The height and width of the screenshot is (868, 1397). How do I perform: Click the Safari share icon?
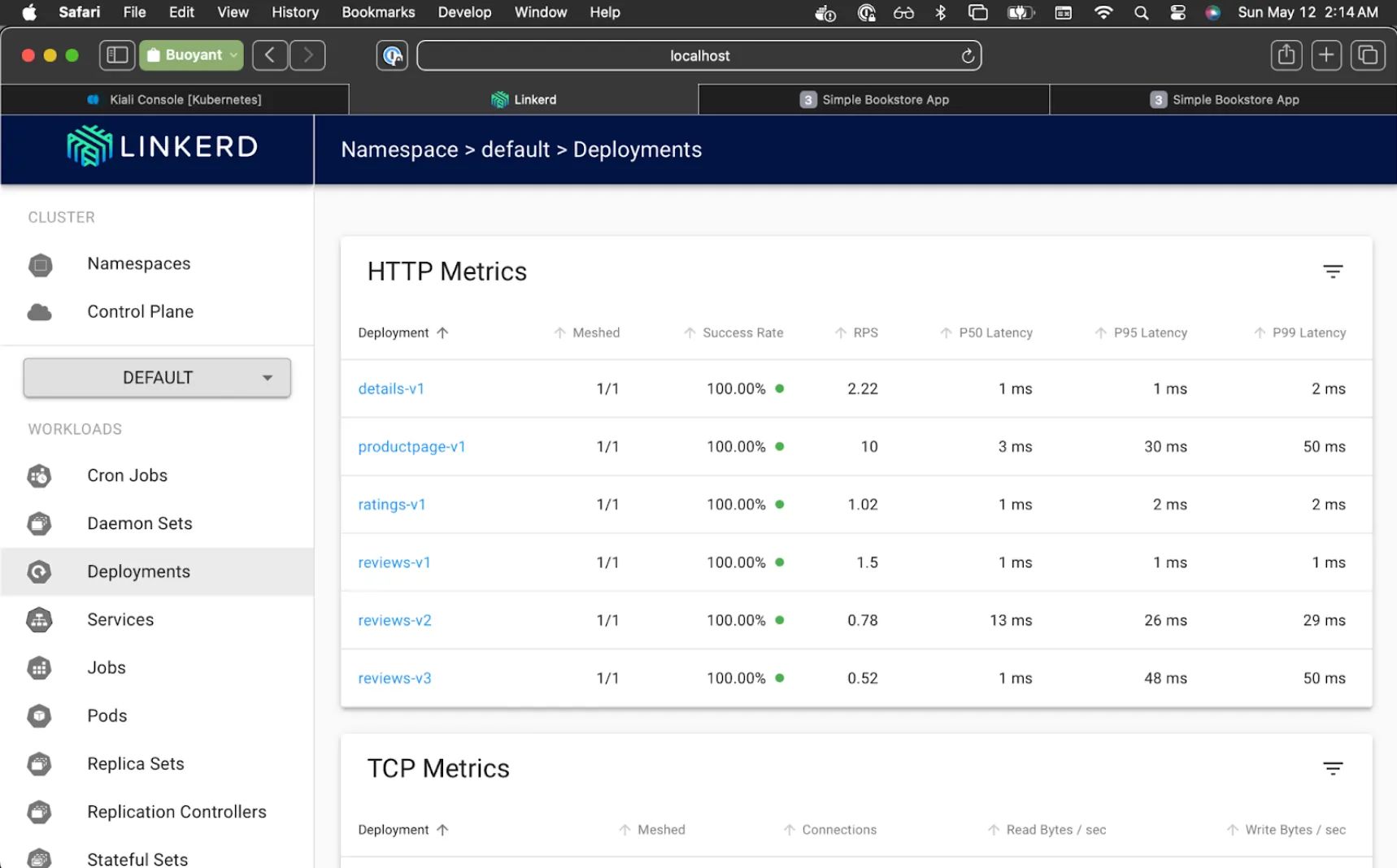(x=1286, y=55)
